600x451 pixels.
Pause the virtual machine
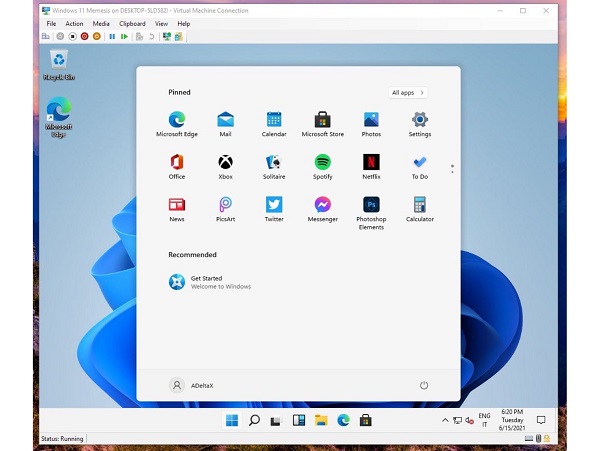pos(112,37)
